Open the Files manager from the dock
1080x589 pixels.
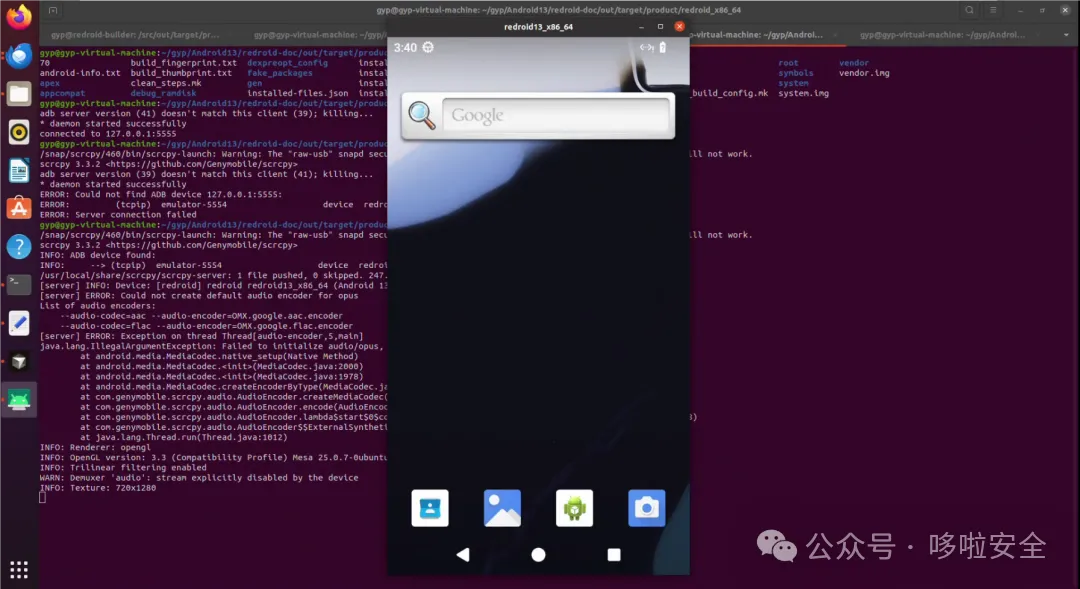(x=19, y=94)
